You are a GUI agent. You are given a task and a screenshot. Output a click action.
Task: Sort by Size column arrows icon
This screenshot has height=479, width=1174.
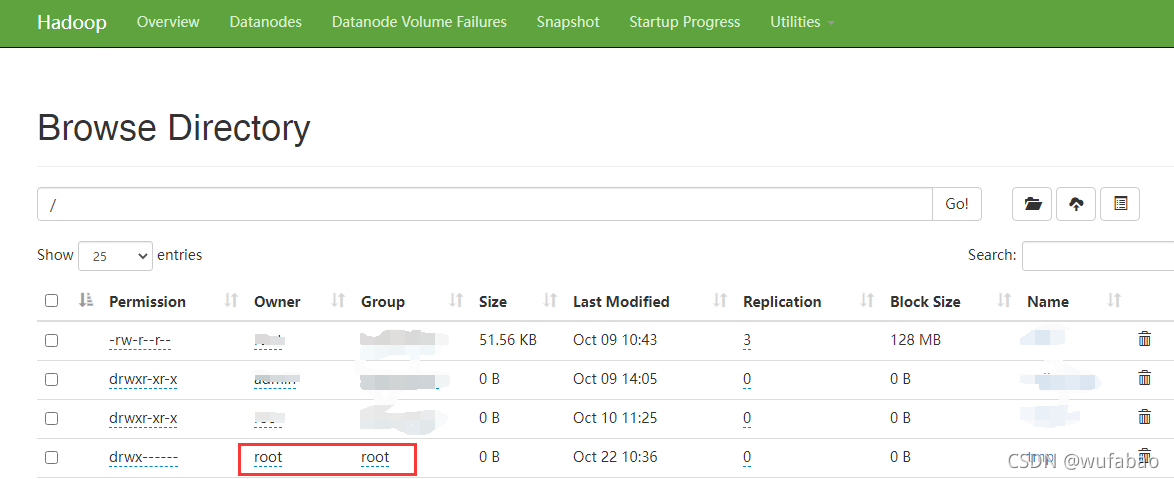click(550, 301)
